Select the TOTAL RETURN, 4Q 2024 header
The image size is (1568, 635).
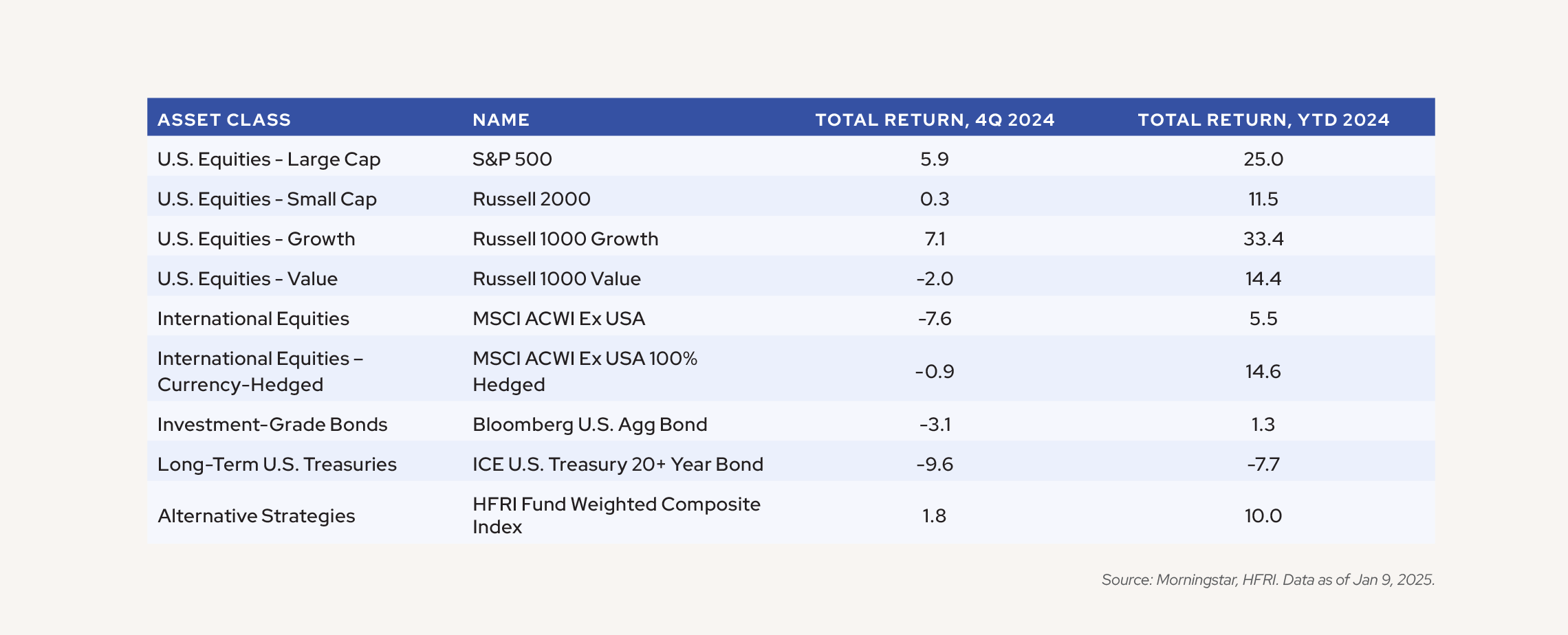(x=935, y=120)
